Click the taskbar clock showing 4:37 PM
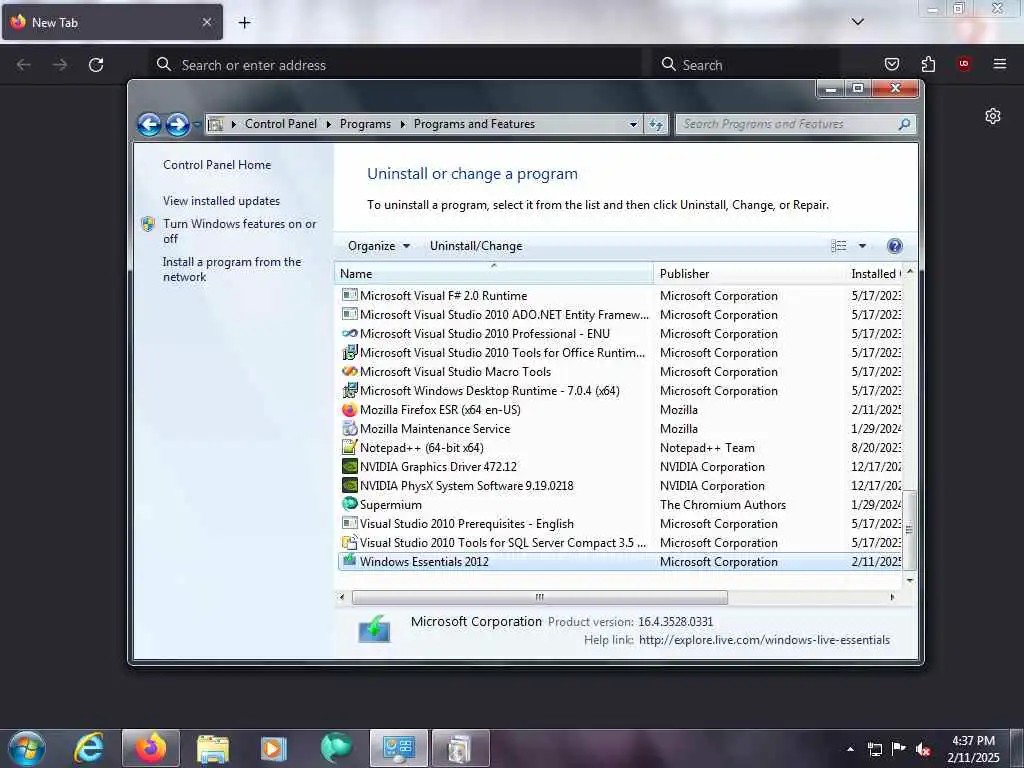Viewport: 1024px width, 768px height. 973,749
